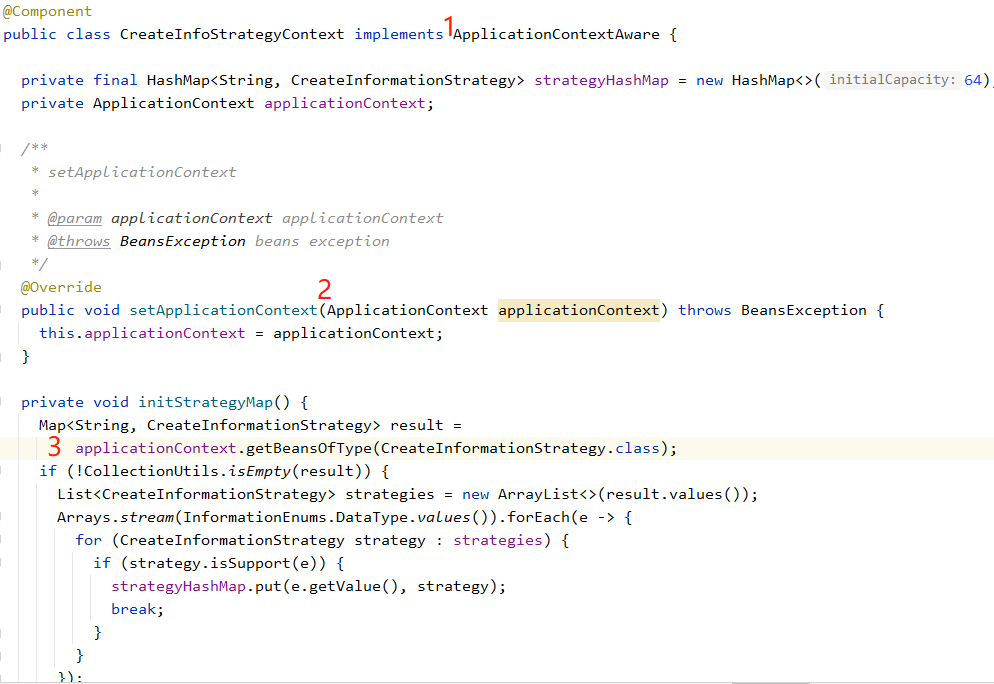Viewport: 994px width, 684px height.
Task: Click the break statement
Action: pos(136,609)
